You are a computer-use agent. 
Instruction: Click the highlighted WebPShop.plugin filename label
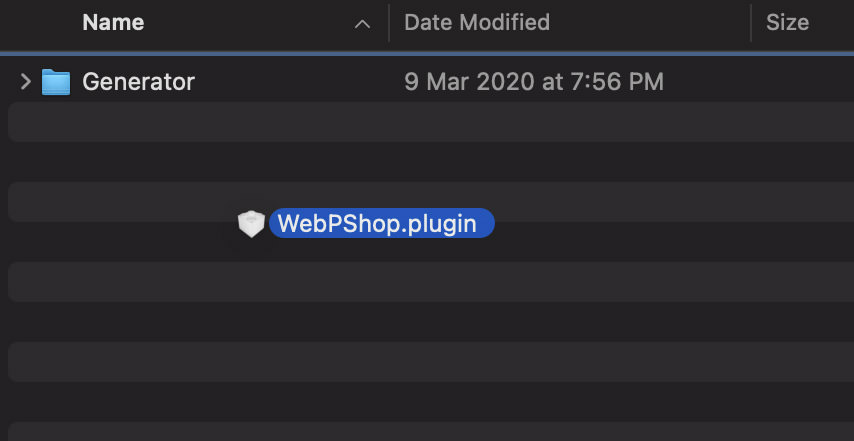[x=380, y=223]
